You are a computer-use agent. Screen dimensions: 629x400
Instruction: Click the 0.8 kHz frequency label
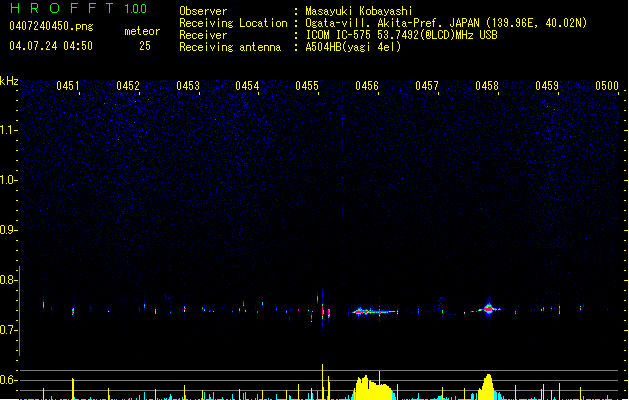pyautogui.click(x=8, y=280)
